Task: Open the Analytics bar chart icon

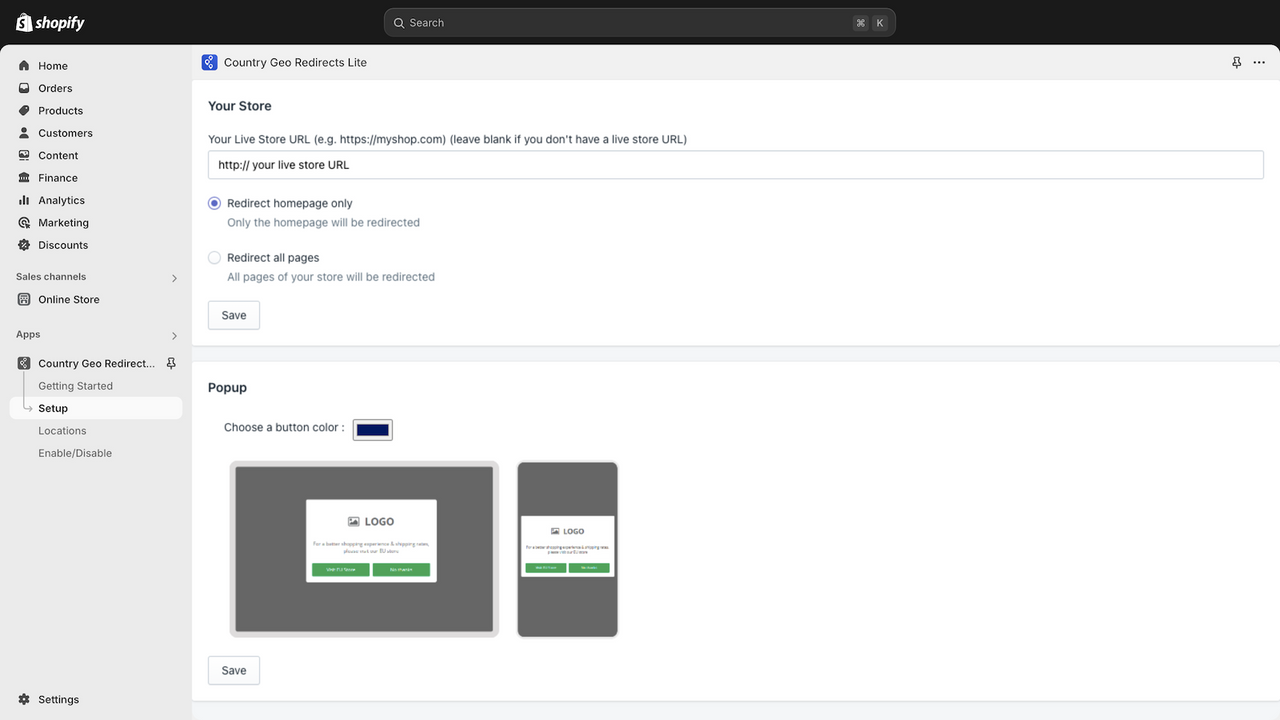Action: click(23, 200)
